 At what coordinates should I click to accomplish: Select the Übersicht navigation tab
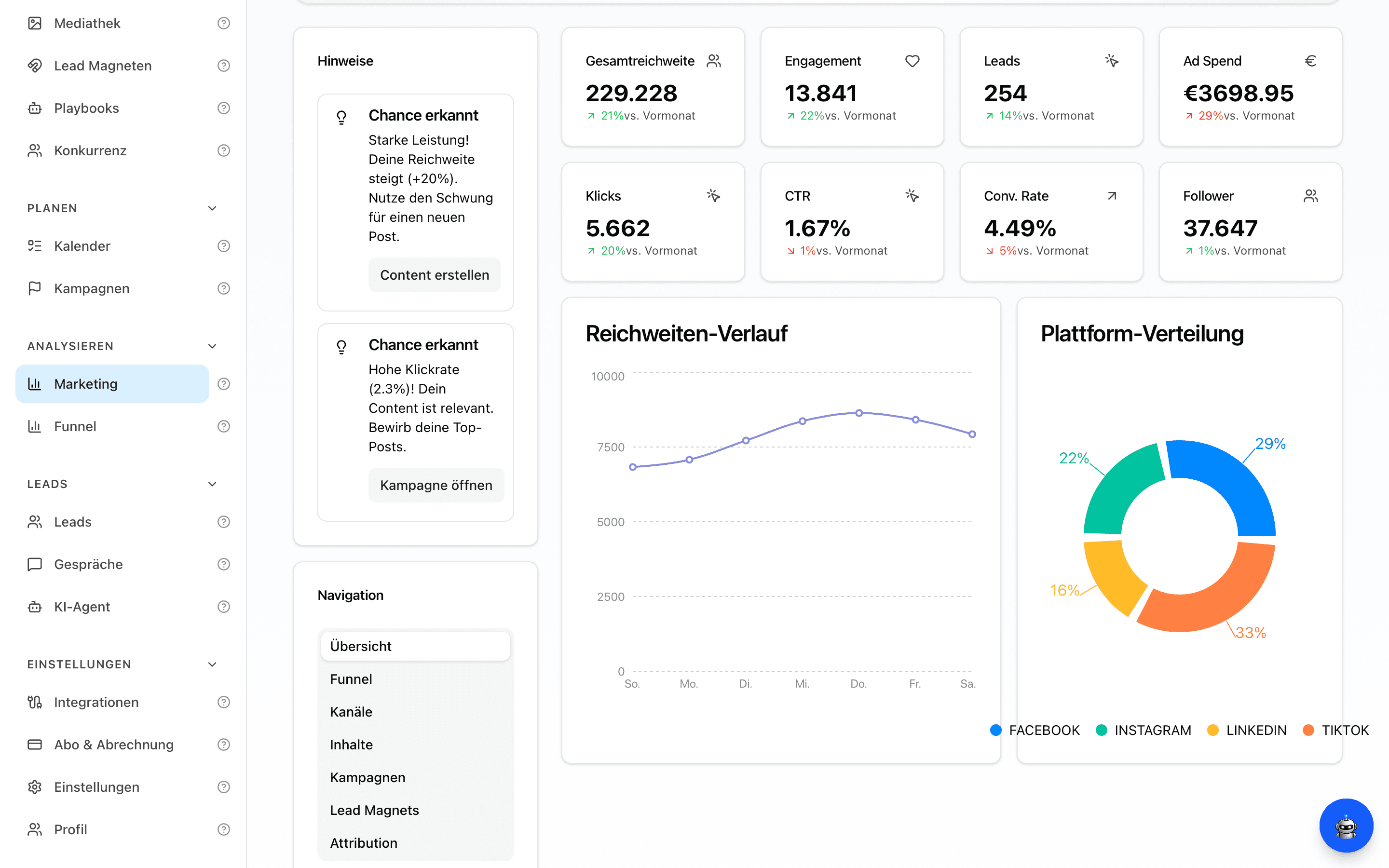pos(416,646)
